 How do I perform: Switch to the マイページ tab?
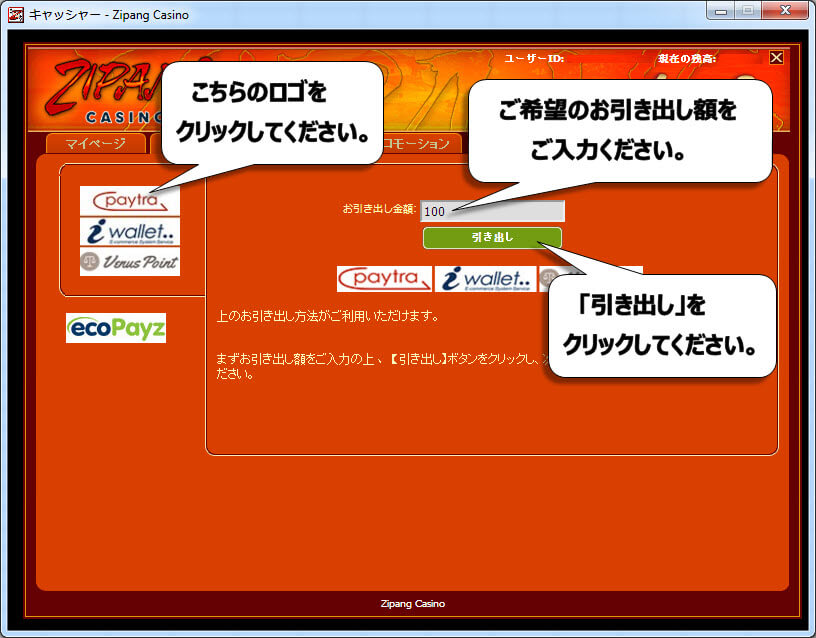coord(96,144)
